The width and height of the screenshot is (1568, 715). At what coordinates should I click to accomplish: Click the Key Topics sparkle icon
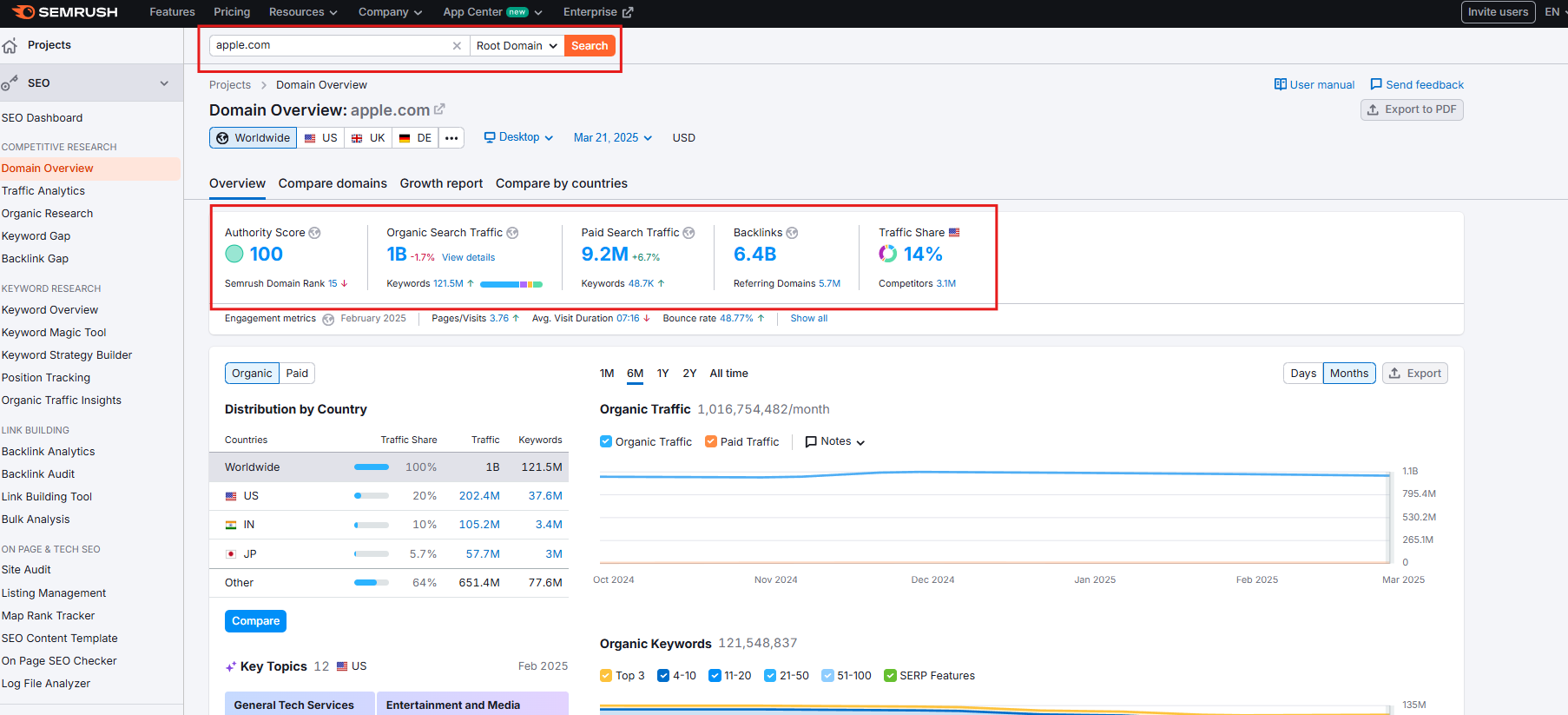tap(231, 667)
